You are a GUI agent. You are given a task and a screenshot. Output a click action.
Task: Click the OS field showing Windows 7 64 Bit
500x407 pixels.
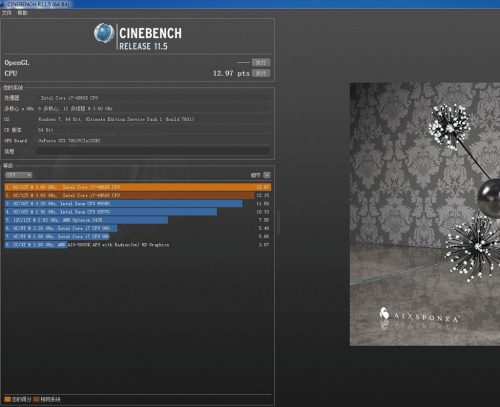click(x=153, y=119)
